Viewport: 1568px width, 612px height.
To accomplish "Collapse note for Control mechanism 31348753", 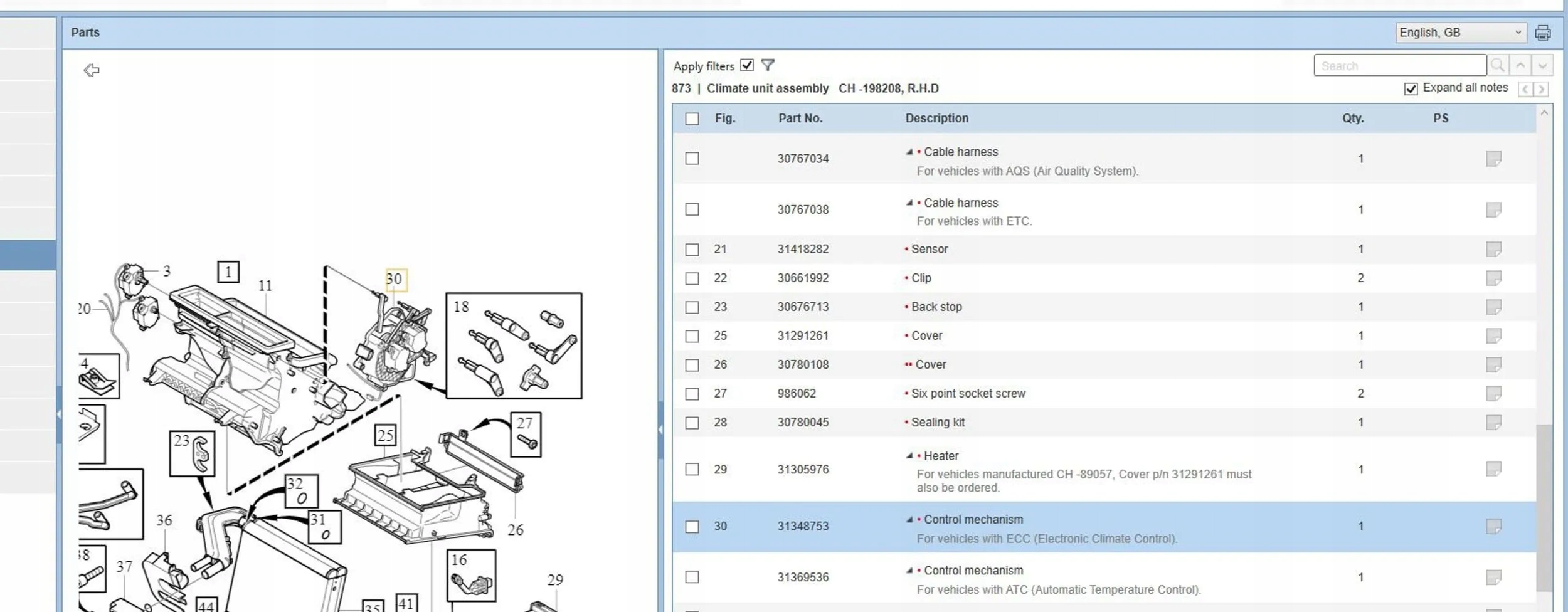I will coord(909,519).
